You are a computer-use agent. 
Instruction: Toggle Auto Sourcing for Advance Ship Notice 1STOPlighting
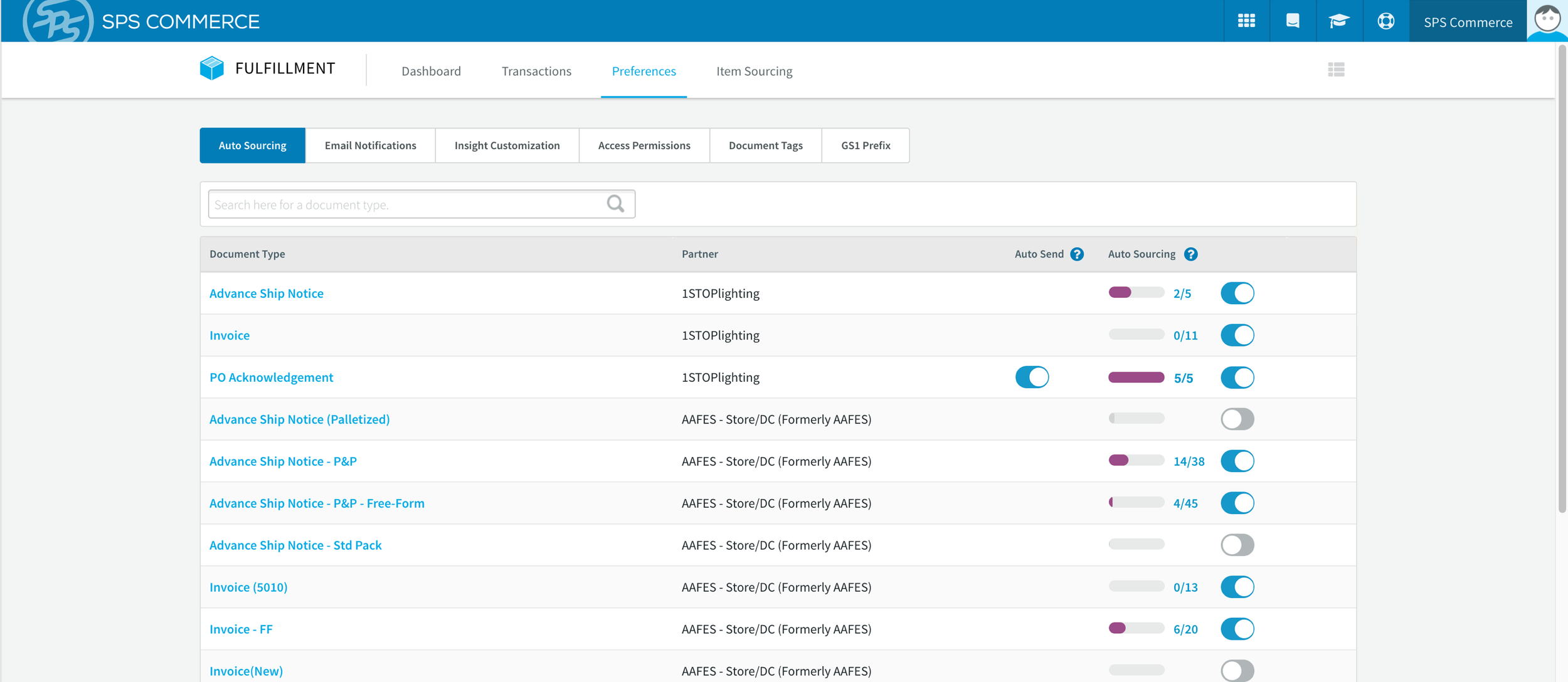(x=1237, y=293)
